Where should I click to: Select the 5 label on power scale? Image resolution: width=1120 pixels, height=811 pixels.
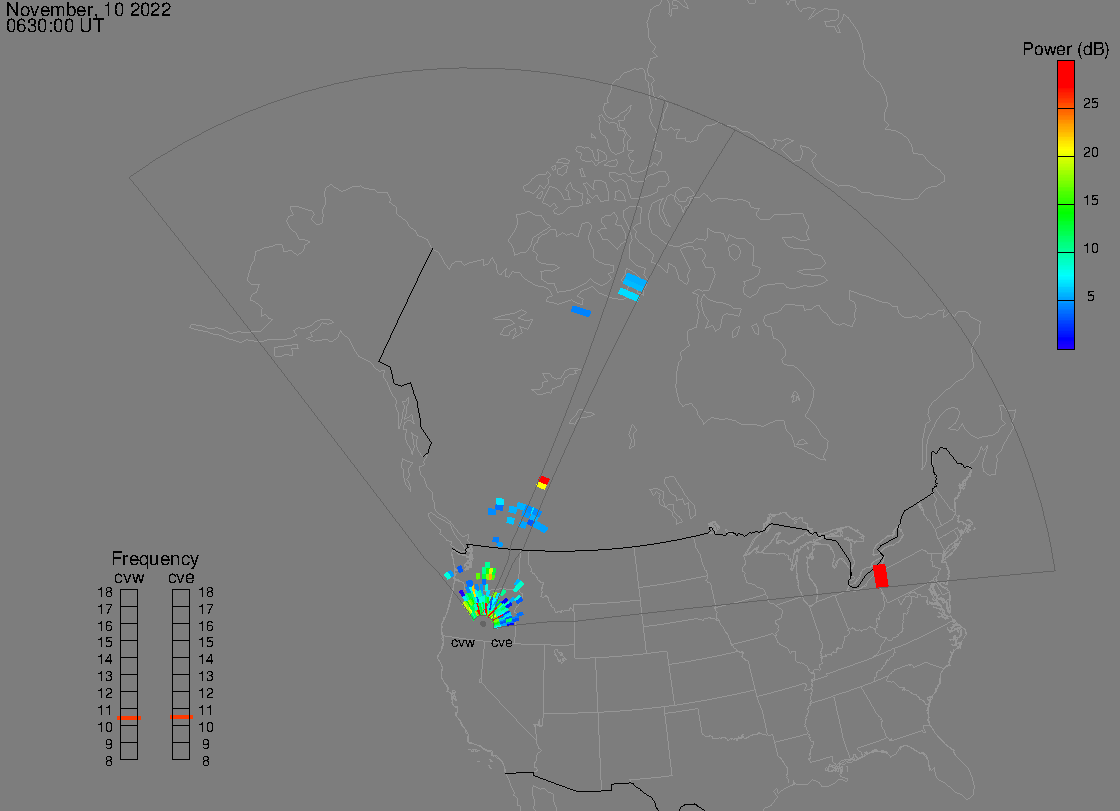coord(1090,296)
